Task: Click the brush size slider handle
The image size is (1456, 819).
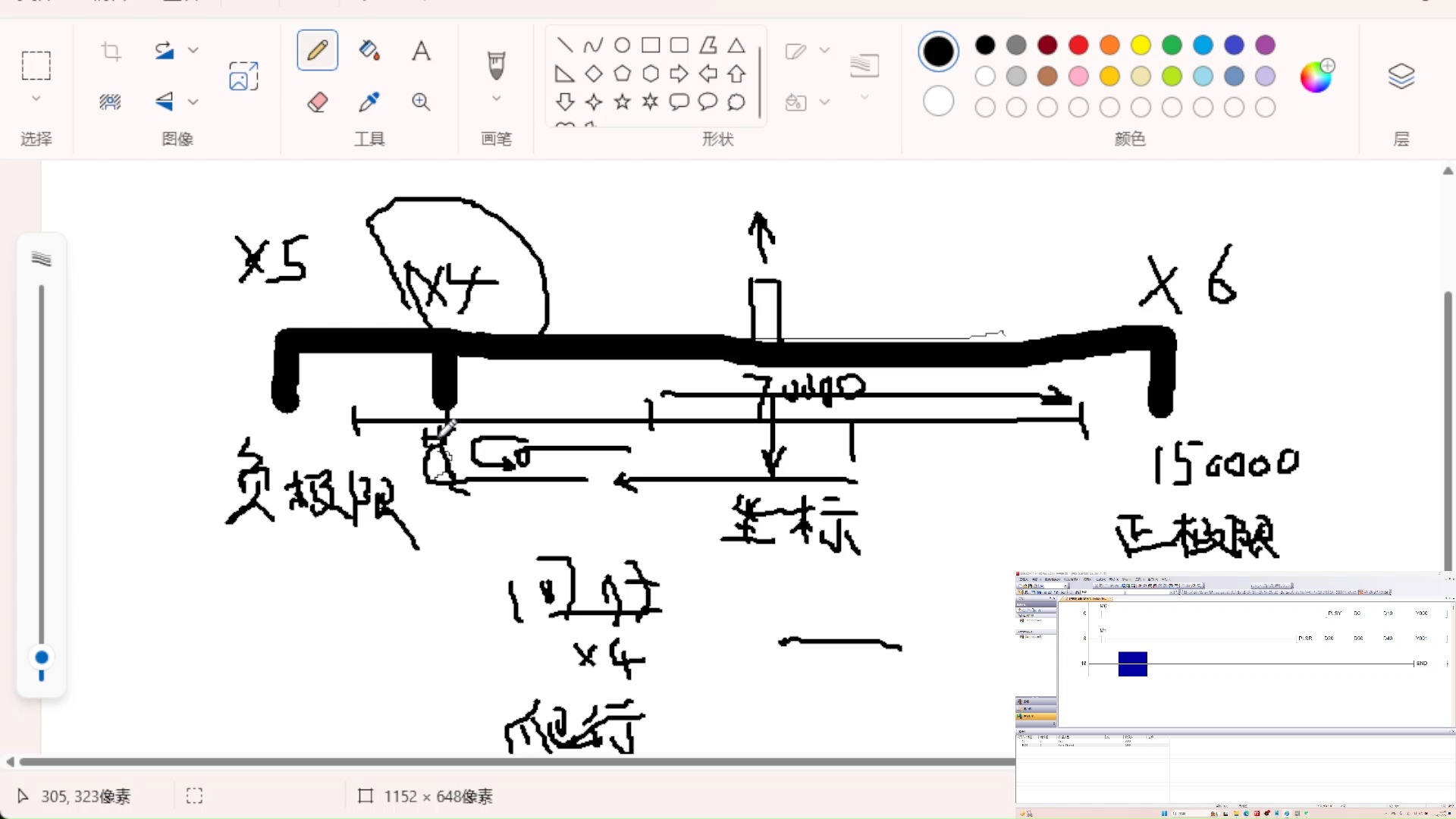Action: (x=42, y=657)
